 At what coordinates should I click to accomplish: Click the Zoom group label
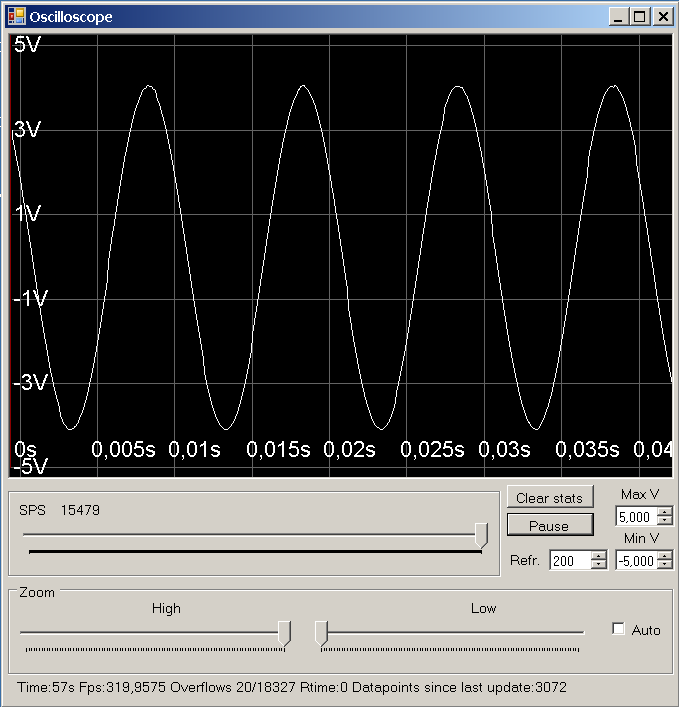pyautogui.click(x=37, y=592)
